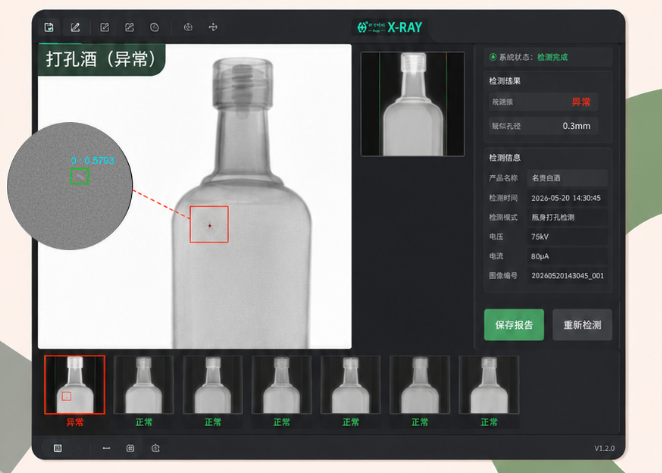
Task: Click the 重新检测 button
Action: pos(582,325)
